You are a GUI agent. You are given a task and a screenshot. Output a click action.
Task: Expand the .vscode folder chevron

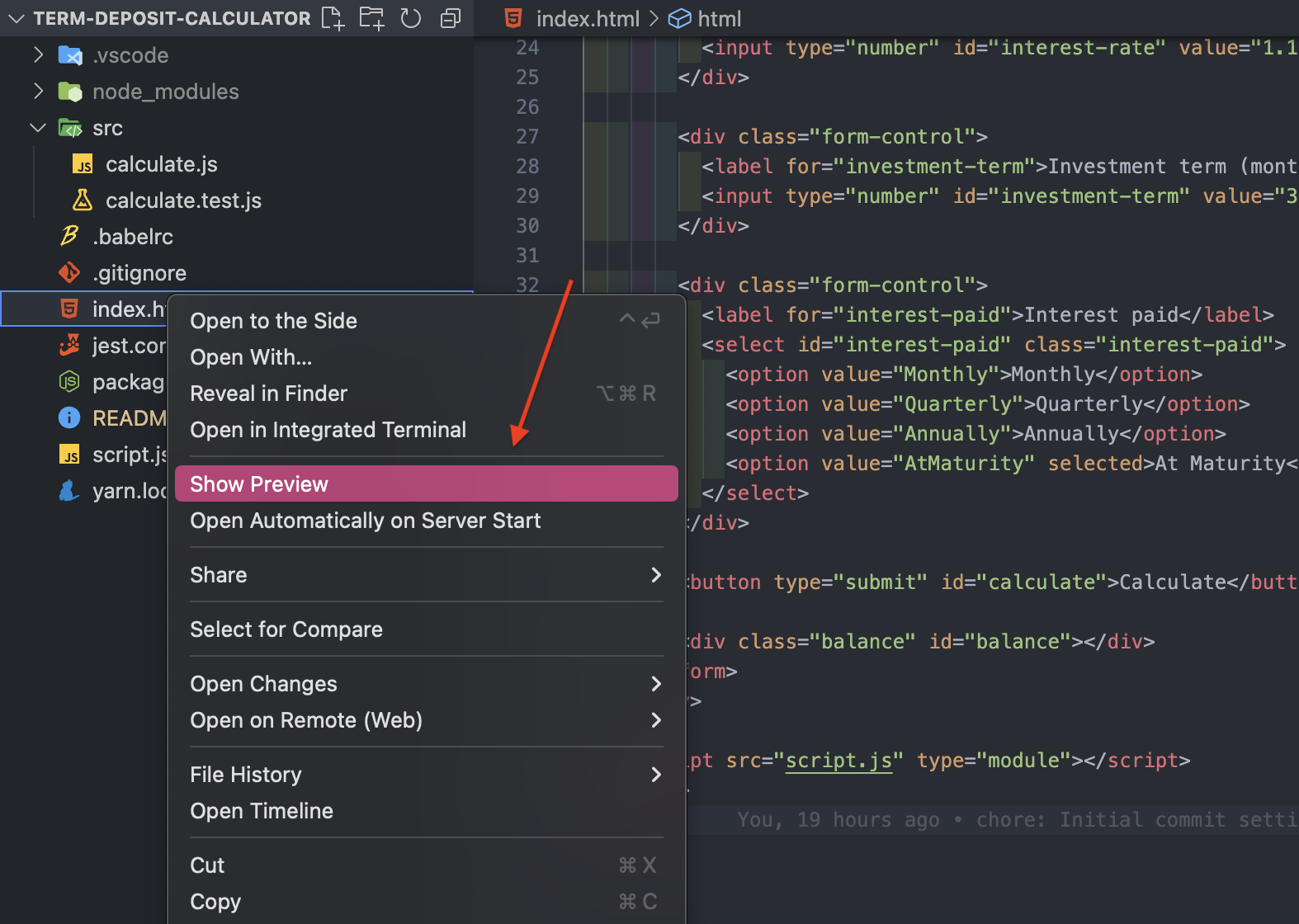[38, 54]
